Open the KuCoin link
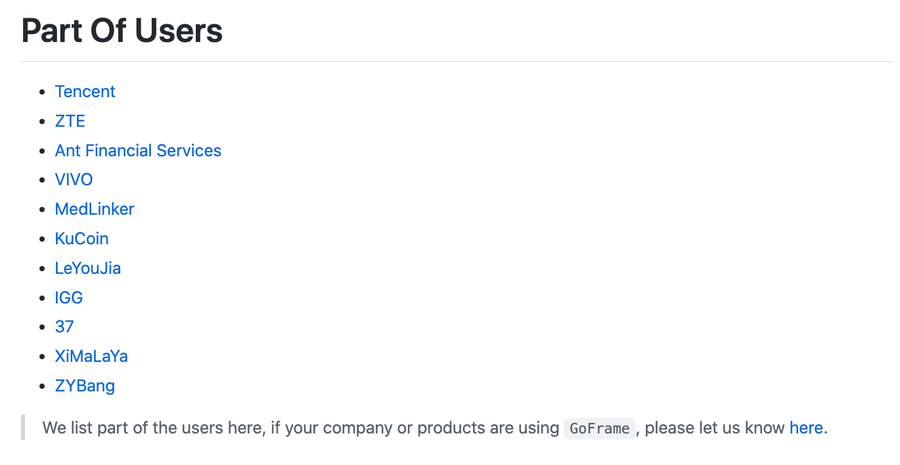This screenshot has height=465, width=900. click(x=81, y=239)
